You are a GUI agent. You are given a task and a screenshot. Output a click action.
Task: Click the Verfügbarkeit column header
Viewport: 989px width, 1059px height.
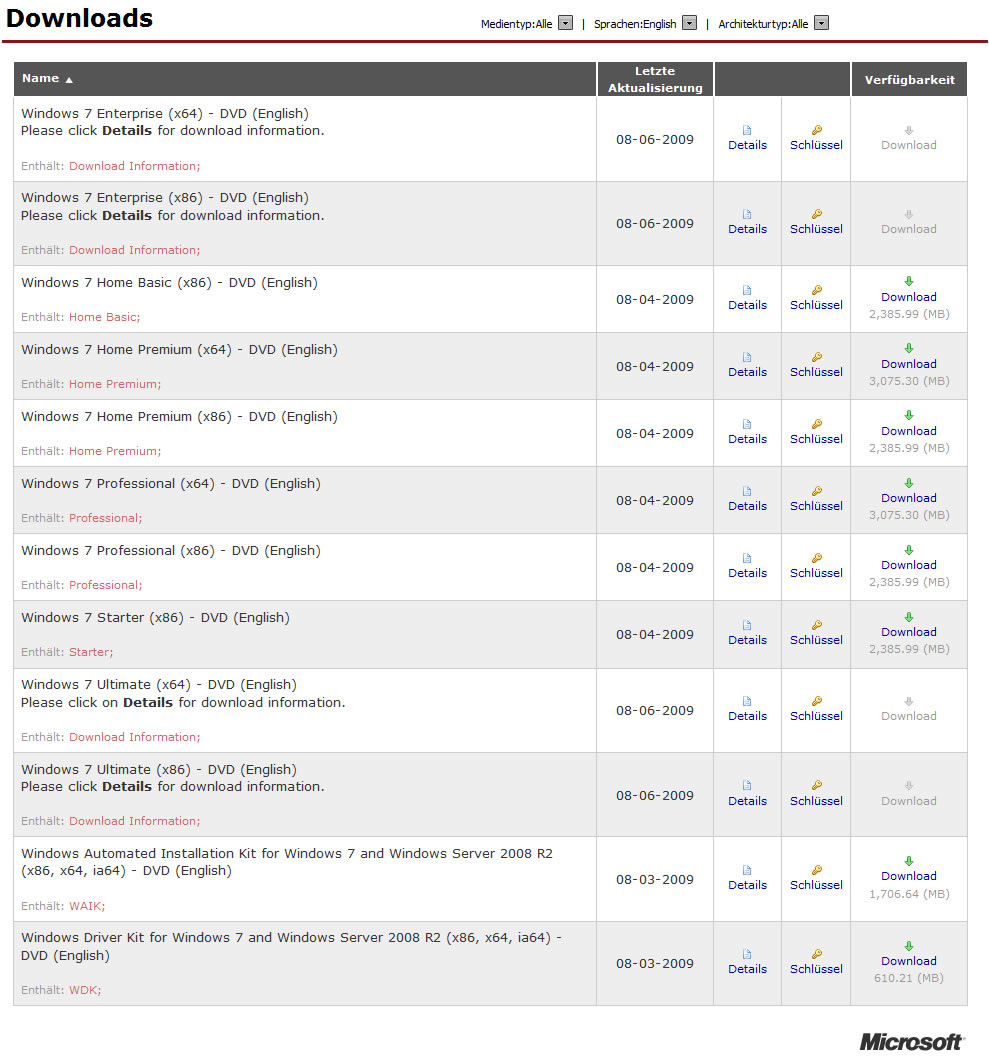pos(909,80)
